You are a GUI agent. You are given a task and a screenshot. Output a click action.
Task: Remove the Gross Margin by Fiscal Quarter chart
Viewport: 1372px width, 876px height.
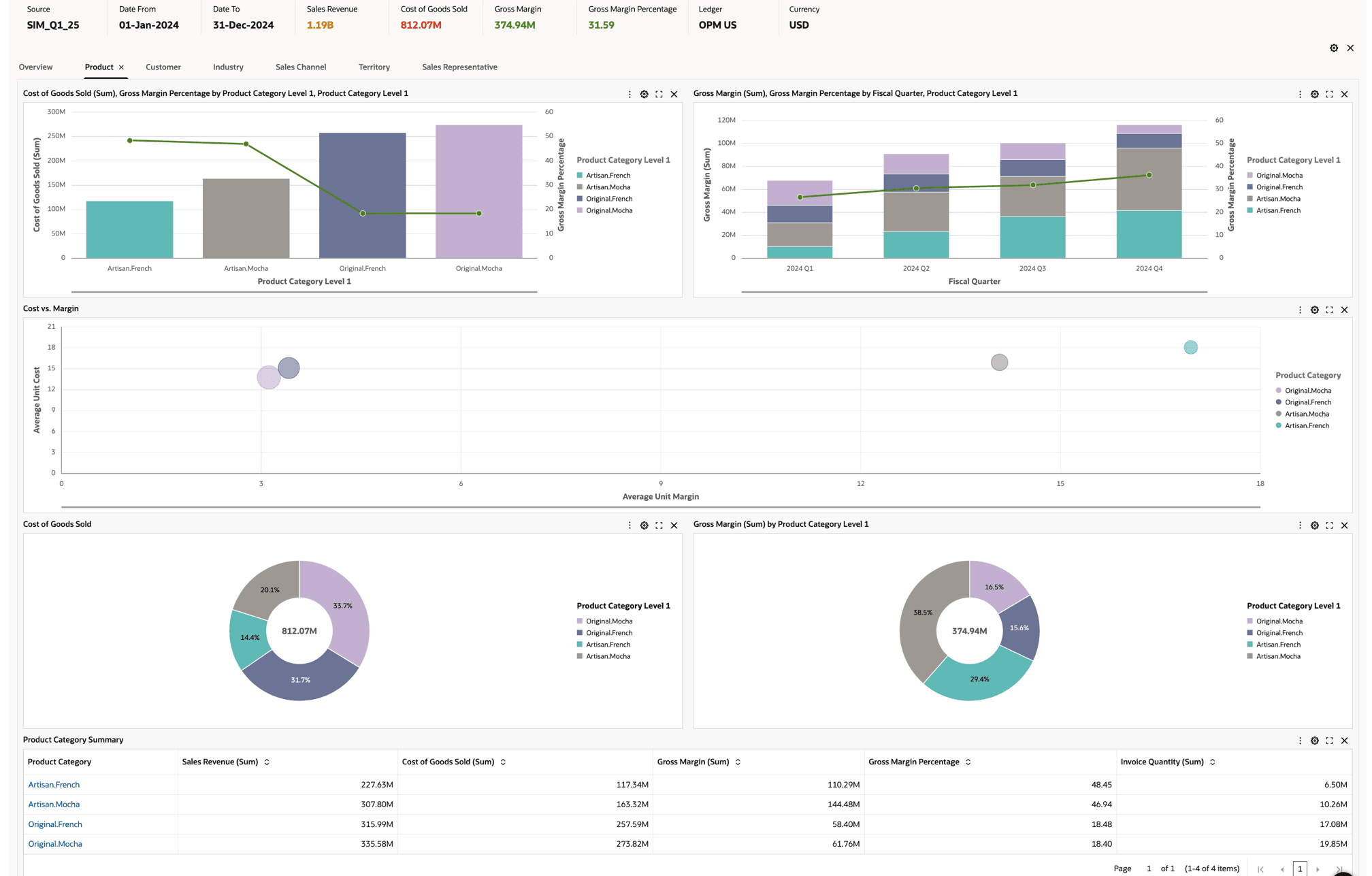1345,95
